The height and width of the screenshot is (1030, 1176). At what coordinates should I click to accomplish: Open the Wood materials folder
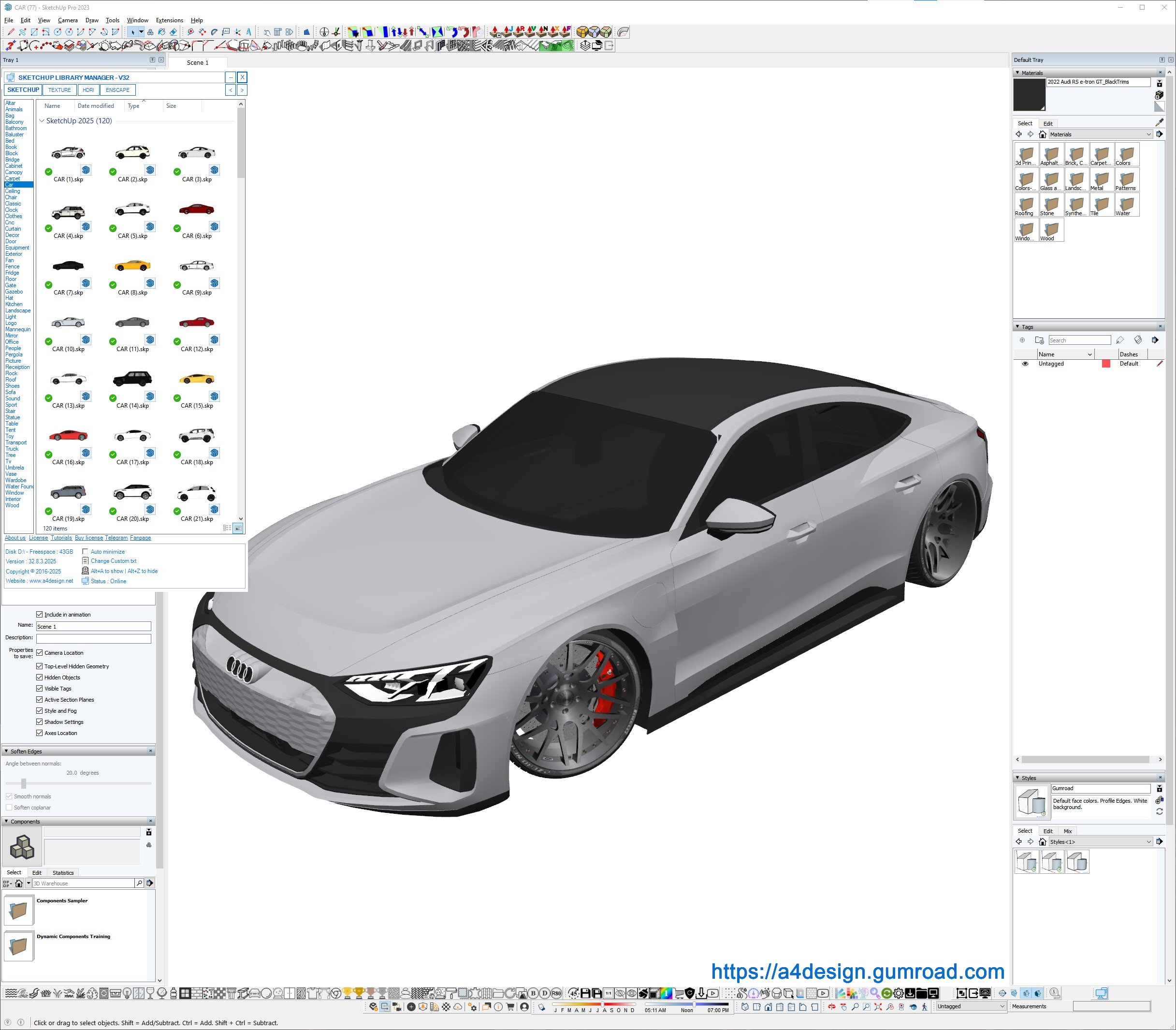click(x=1051, y=230)
